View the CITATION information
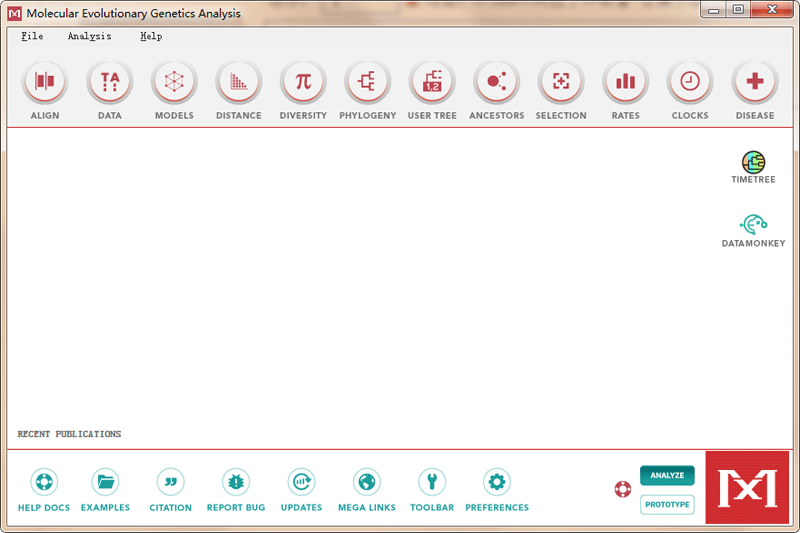This screenshot has height=533, width=800. (x=170, y=482)
